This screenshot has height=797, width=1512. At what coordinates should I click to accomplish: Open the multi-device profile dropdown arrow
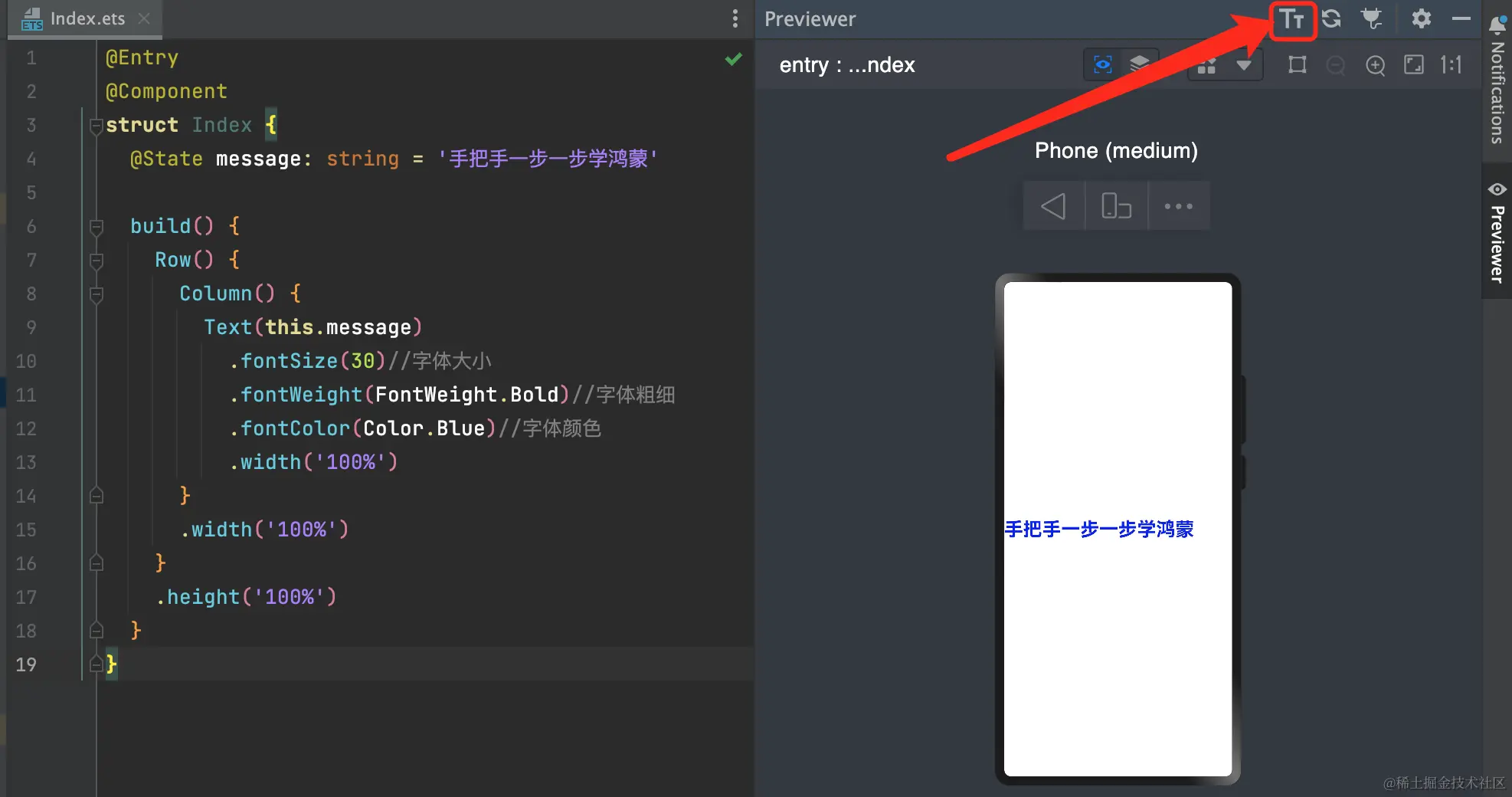pos(1244,66)
